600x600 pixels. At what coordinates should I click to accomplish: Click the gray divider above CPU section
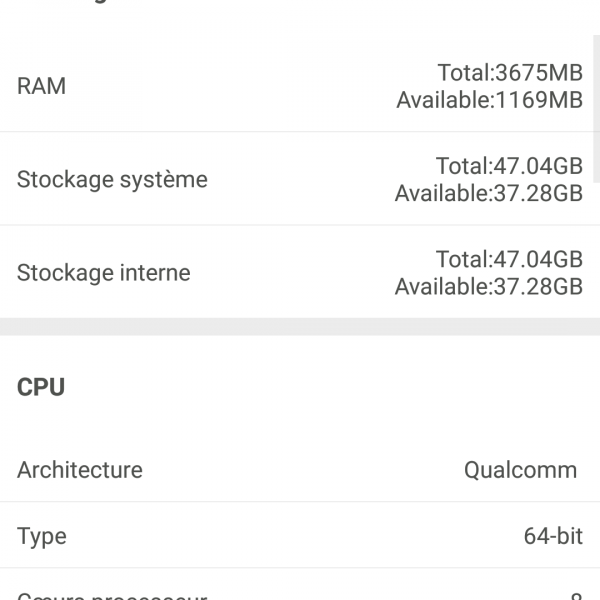click(x=300, y=327)
